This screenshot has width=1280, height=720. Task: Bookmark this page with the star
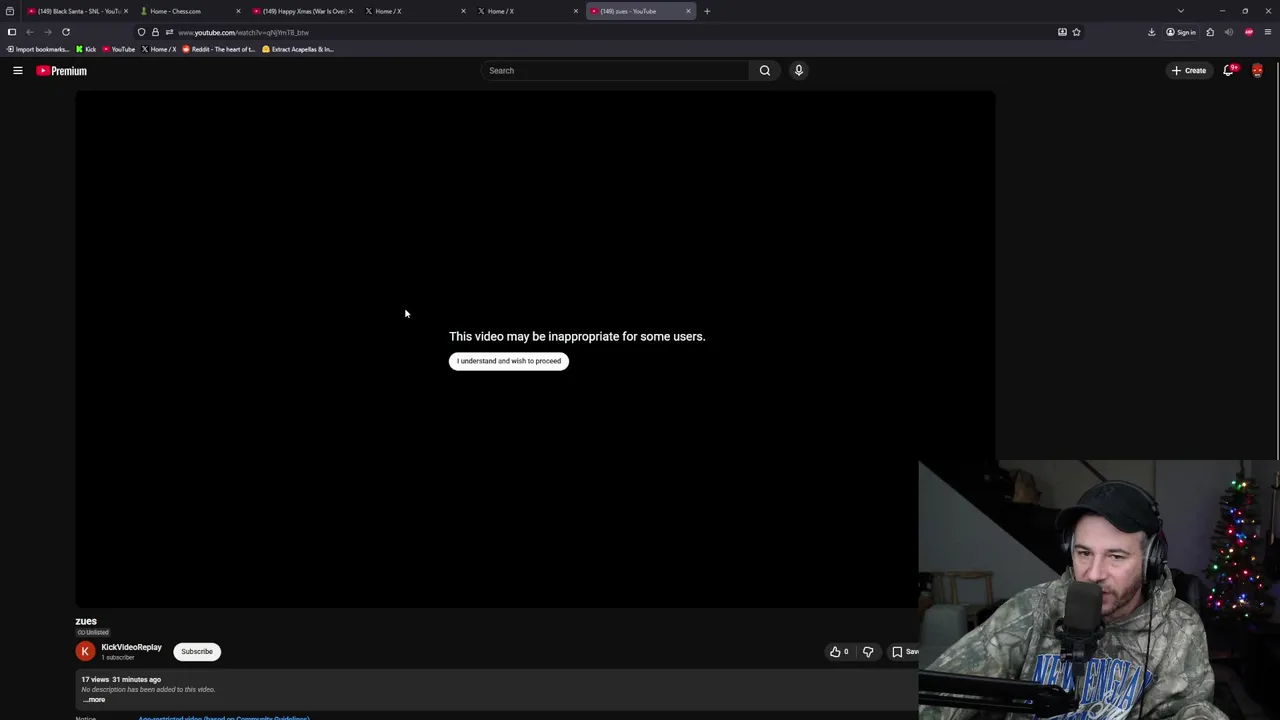[1076, 32]
